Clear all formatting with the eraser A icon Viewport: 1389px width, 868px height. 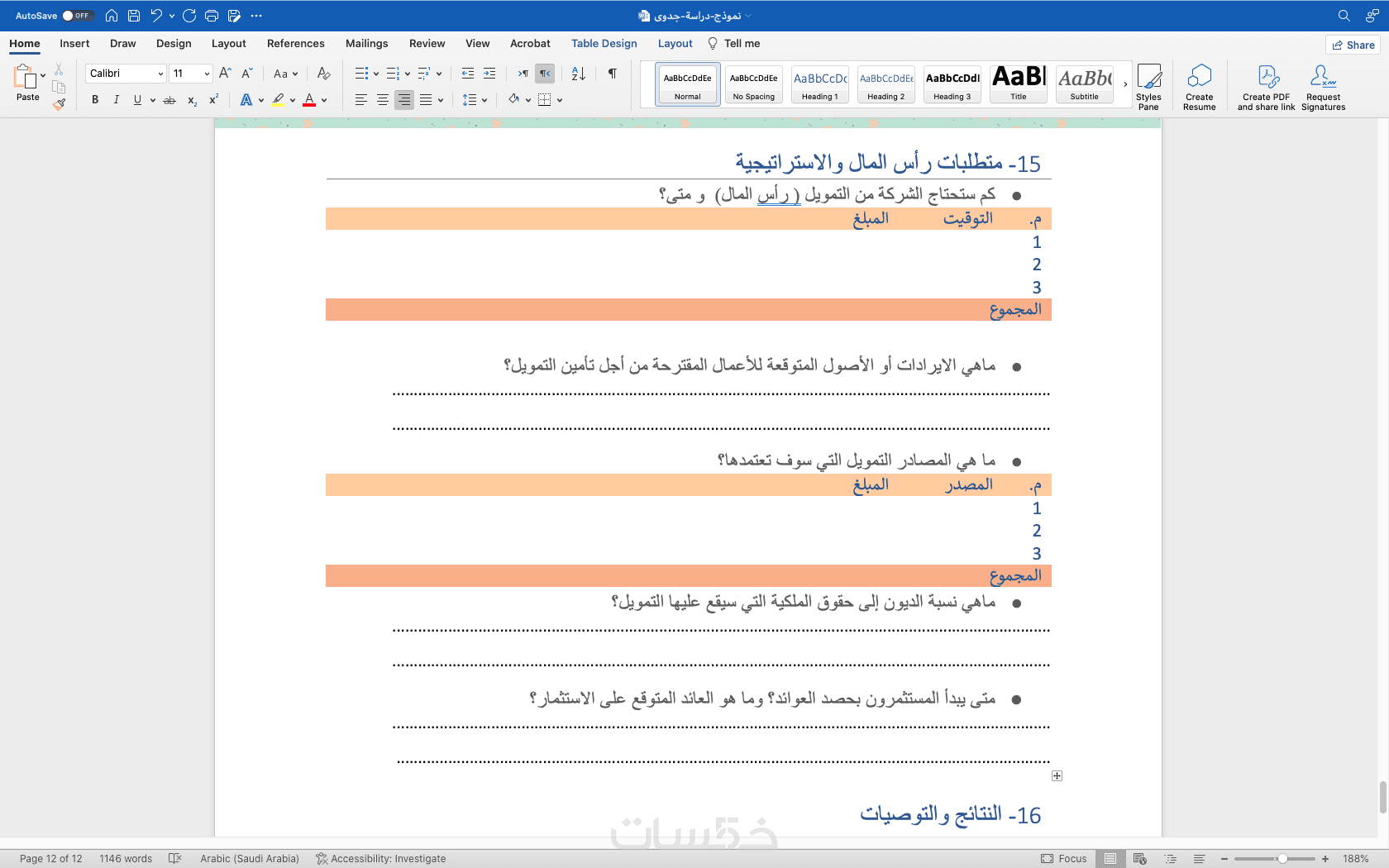tap(324, 74)
